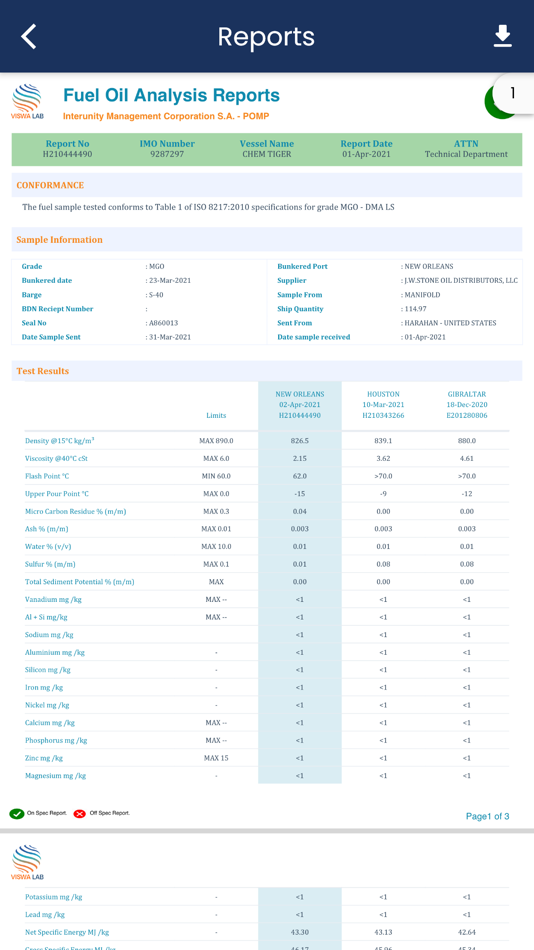The width and height of the screenshot is (534, 950).
Task: Select the MAX 0.1 sulfur limit
Action: click(x=216, y=564)
